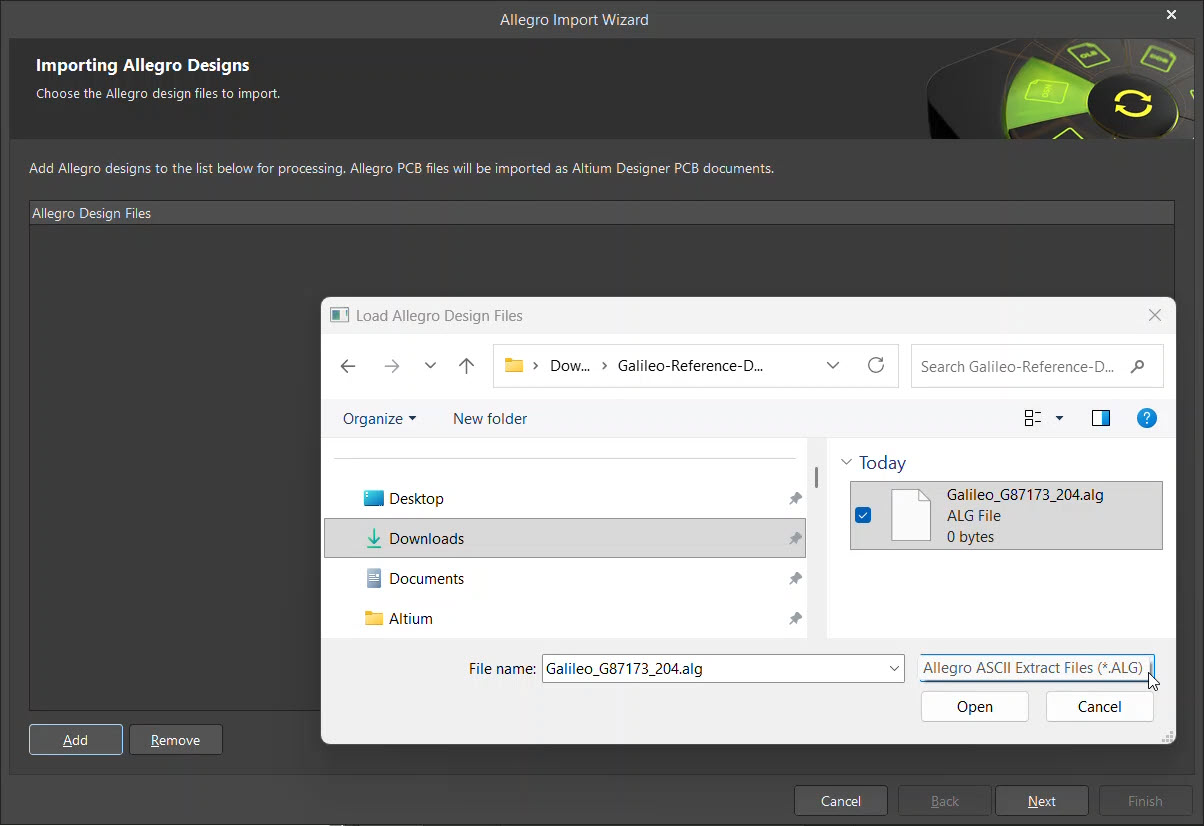Click Remove in the Import Wizard
Viewport: 1204px width, 826px height.
[176, 740]
